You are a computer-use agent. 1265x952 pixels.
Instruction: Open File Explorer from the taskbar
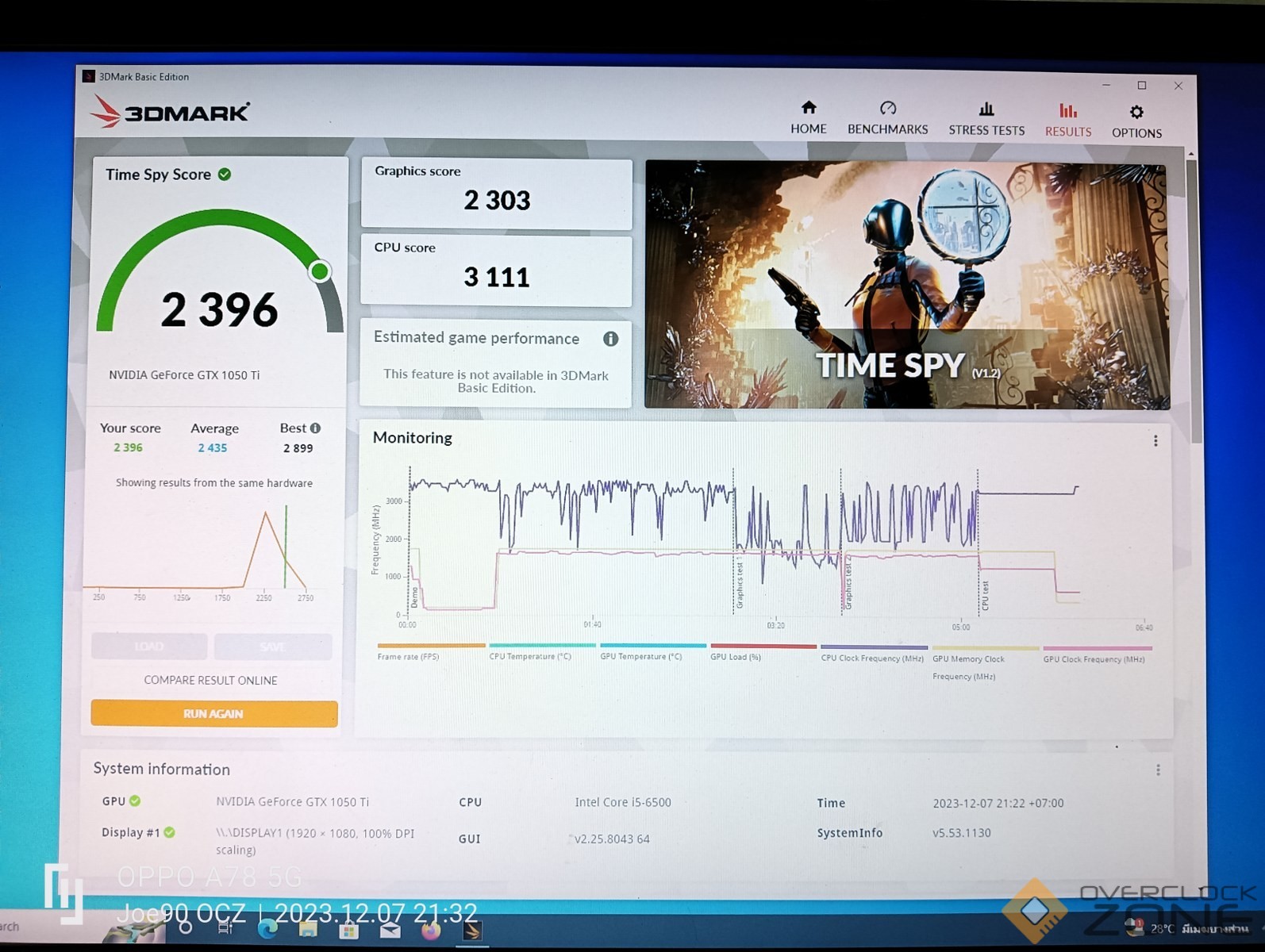click(308, 929)
